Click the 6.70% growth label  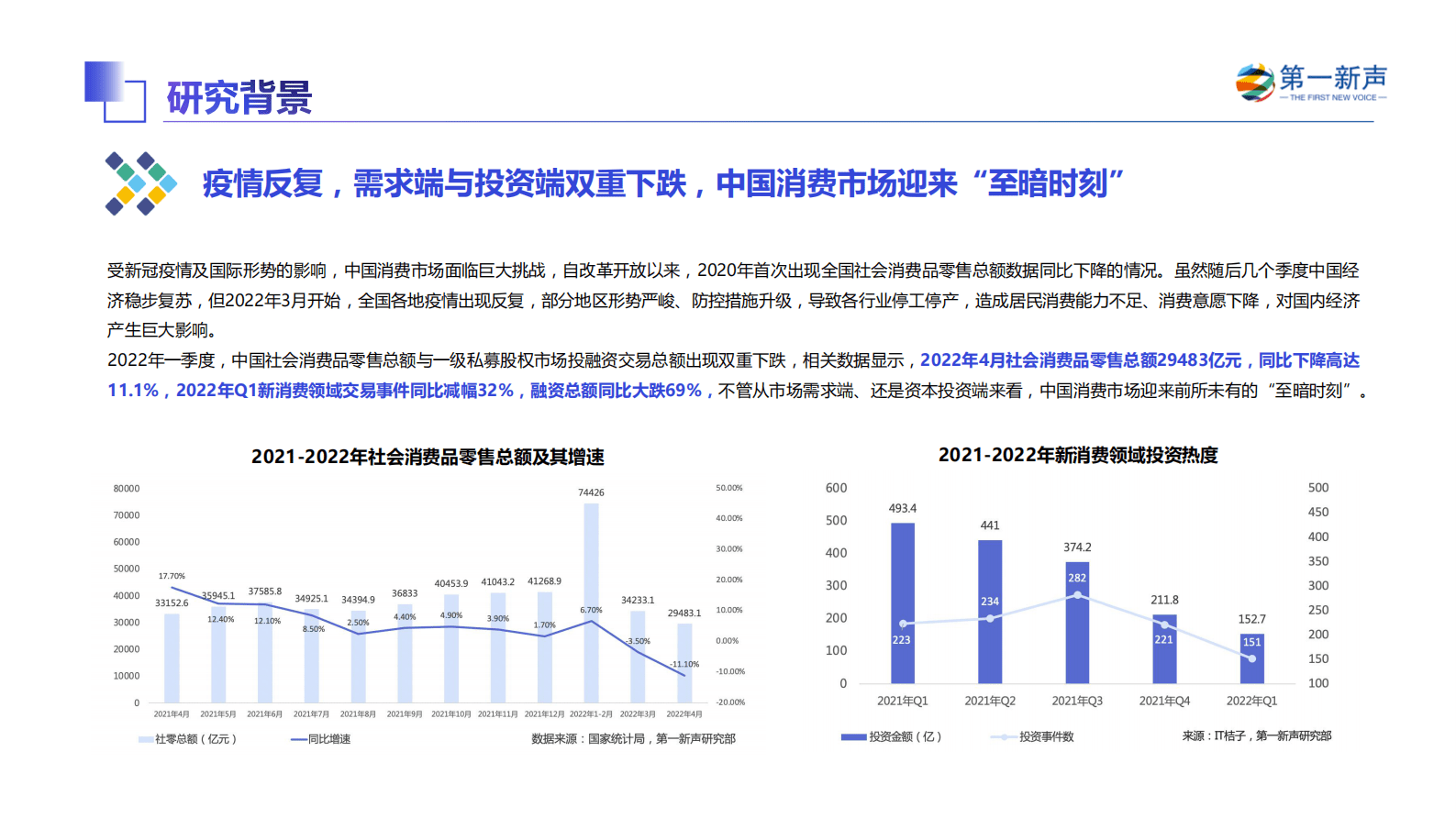tap(591, 610)
